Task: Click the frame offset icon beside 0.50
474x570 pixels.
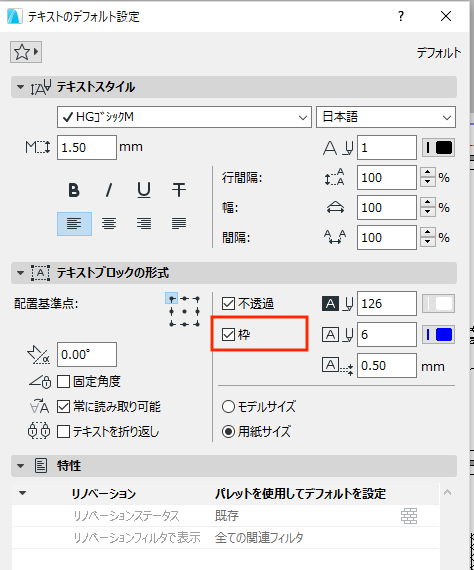Action: click(x=338, y=366)
